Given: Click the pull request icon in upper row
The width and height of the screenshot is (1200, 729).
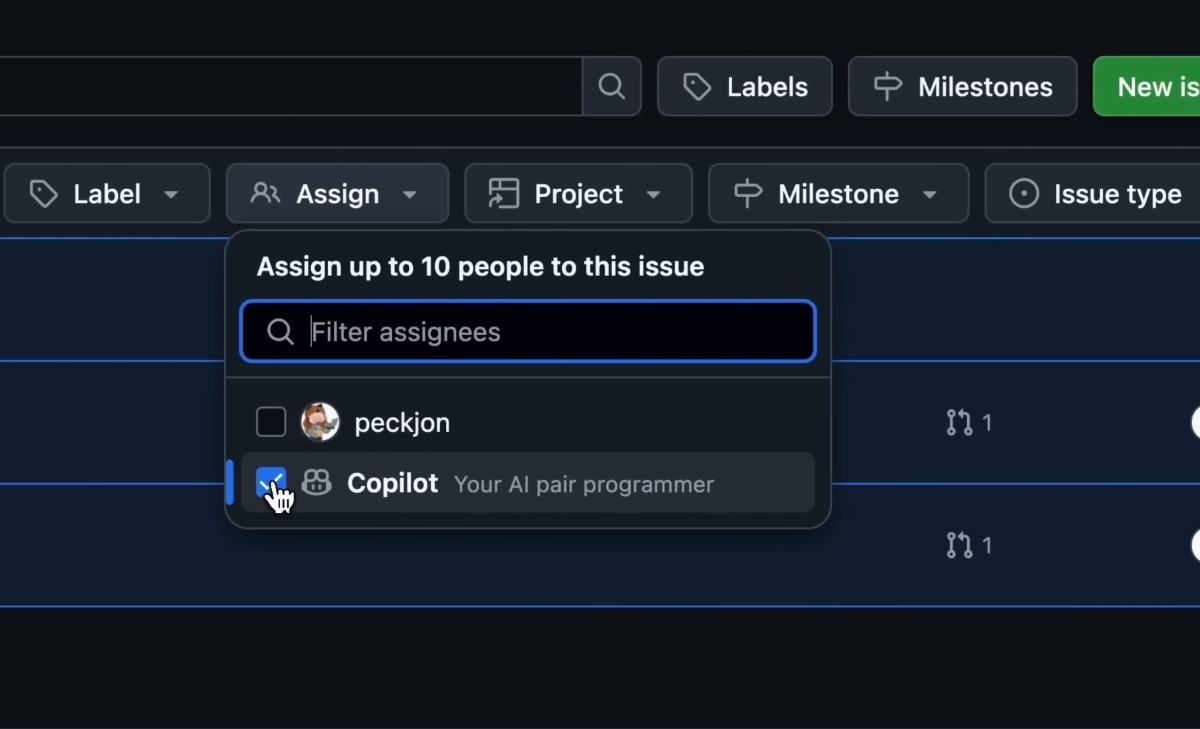Looking at the screenshot, I should tap(959, 422).
